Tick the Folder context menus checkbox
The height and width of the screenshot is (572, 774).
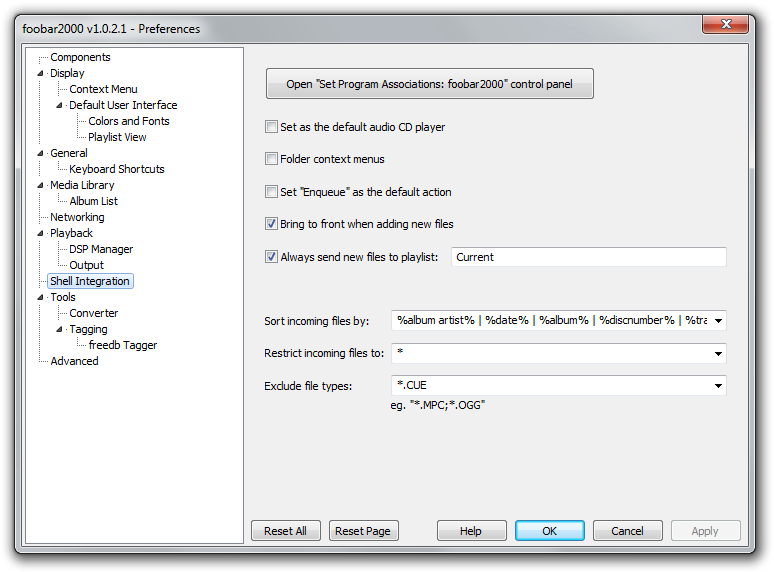point(271,159)
